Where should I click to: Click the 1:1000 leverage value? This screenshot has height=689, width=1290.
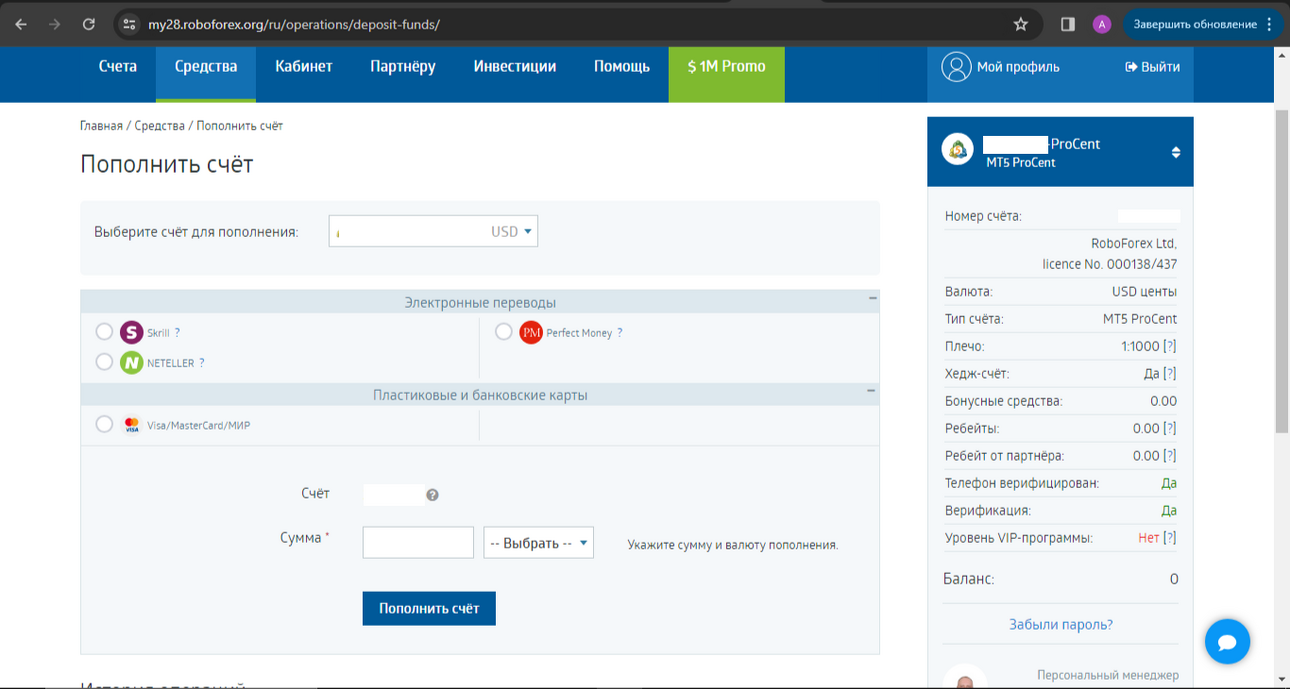click(x=1140, y=346)
